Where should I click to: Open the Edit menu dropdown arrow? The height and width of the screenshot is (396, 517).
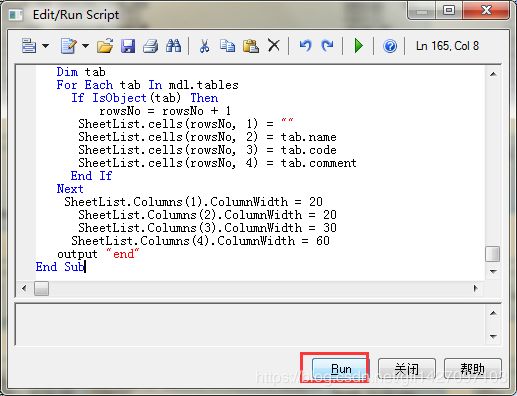click(46, 46)
